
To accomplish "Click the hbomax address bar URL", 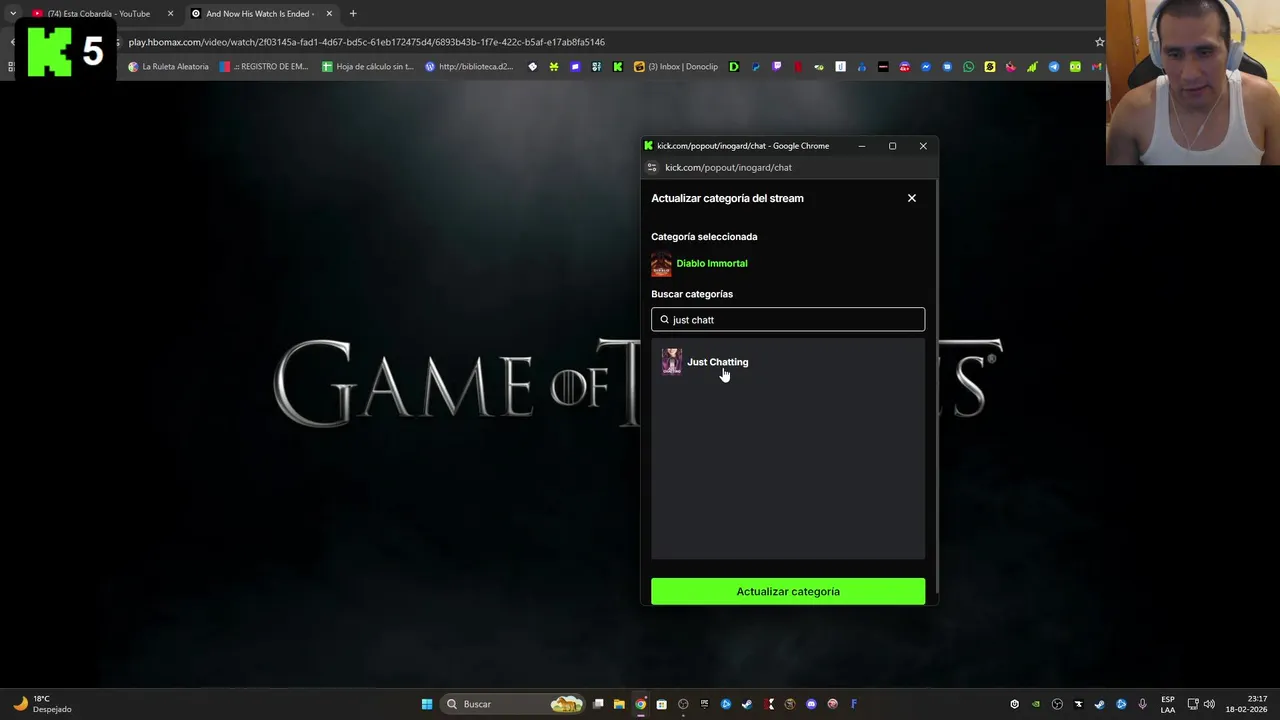I will coord(366,42).
